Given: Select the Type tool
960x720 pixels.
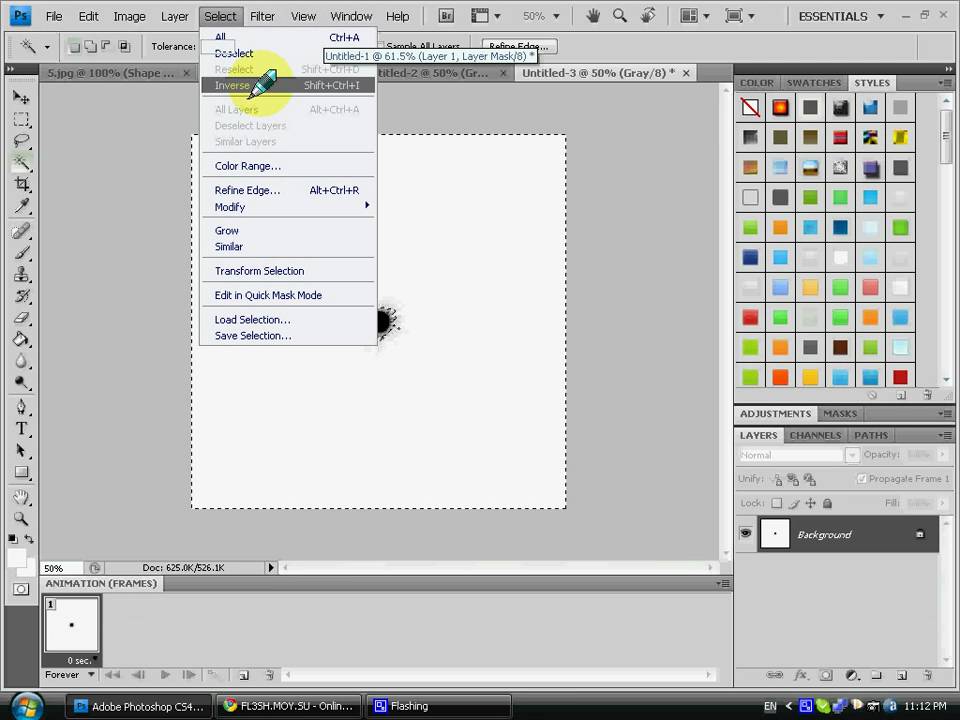Looking at the screenshot, I should 21,429.
